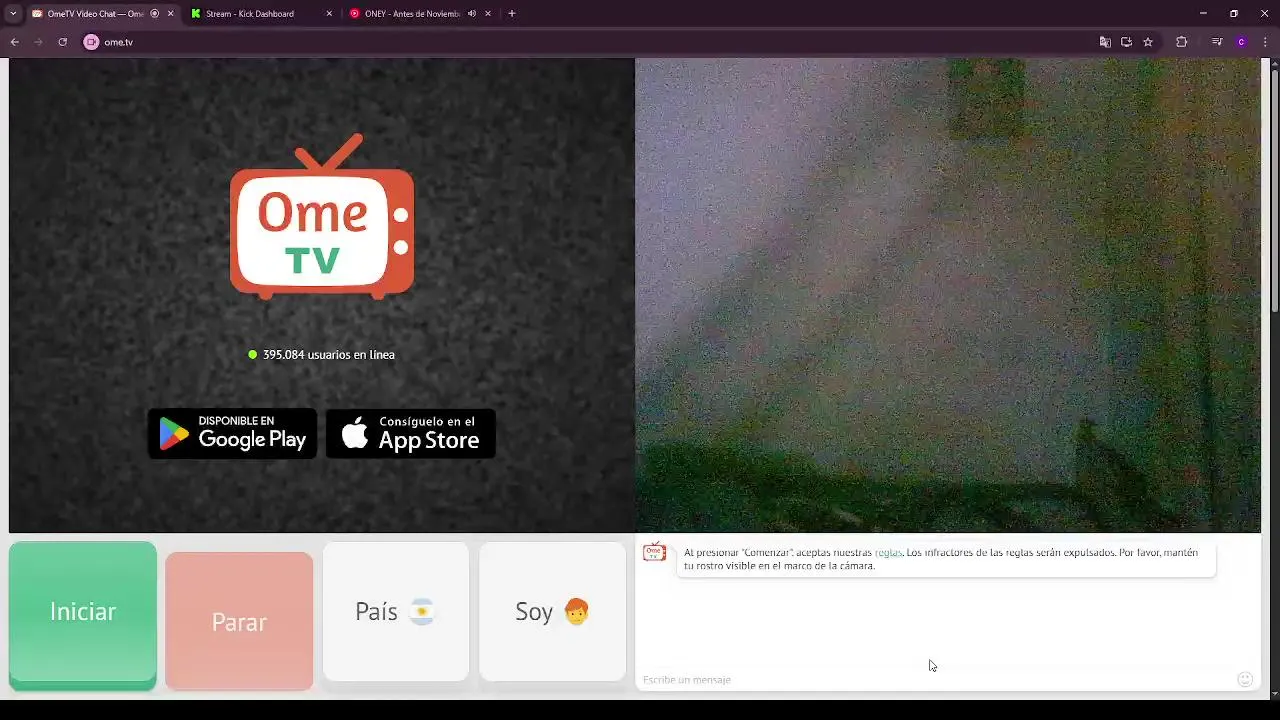
Task: Switch to the OmeTV Video Chat tab
Action: [95, 14]
